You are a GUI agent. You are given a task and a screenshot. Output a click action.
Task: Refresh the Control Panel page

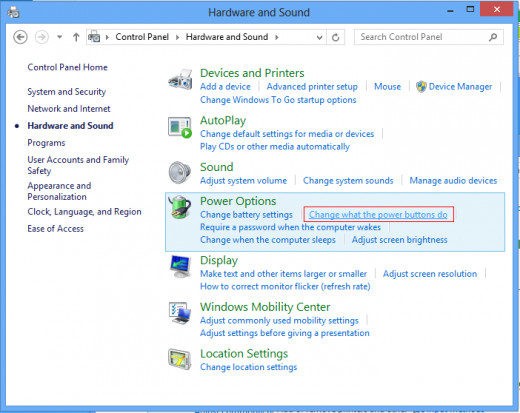(336, 37)
